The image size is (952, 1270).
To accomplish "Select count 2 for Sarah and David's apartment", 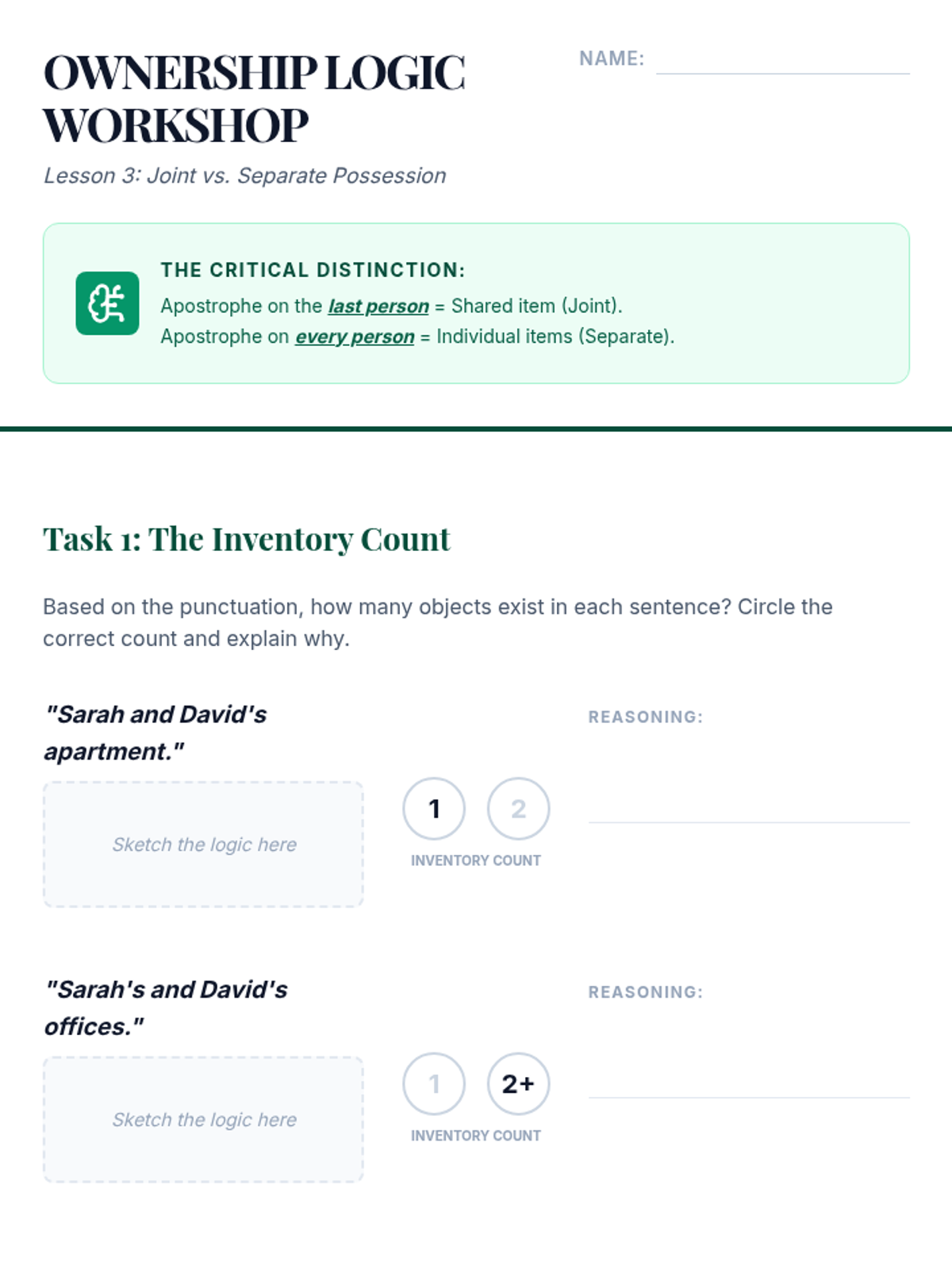I will click(x=518, y=809).
